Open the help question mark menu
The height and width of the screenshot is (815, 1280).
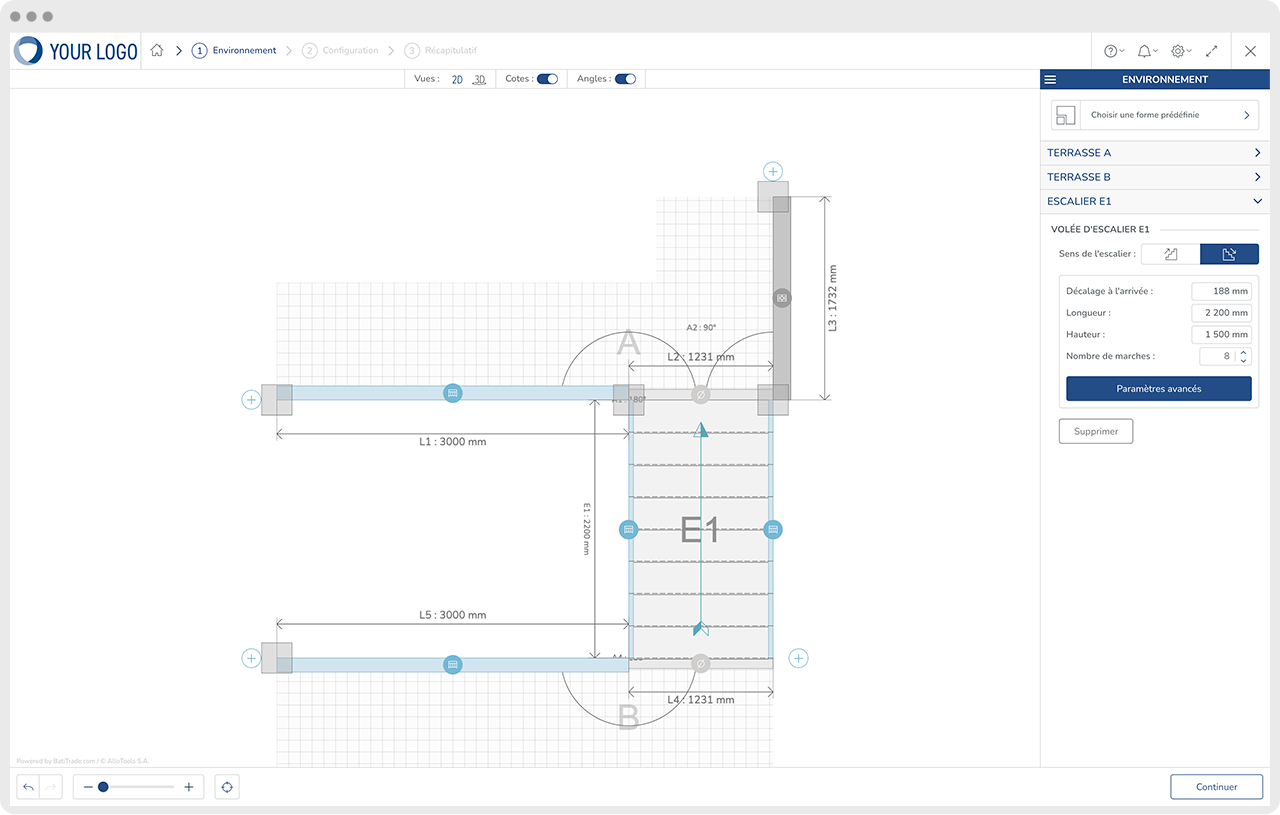pos(1113,51)
